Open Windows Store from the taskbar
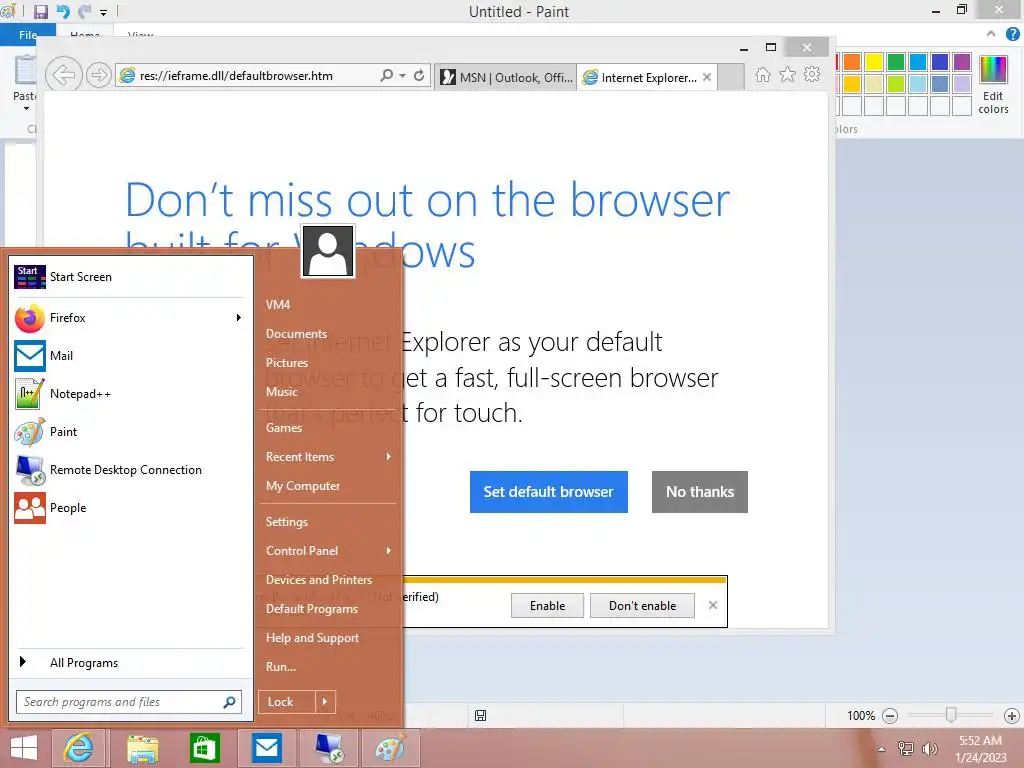The width and height of the screenshot is (1024, 768). (204, 748)
